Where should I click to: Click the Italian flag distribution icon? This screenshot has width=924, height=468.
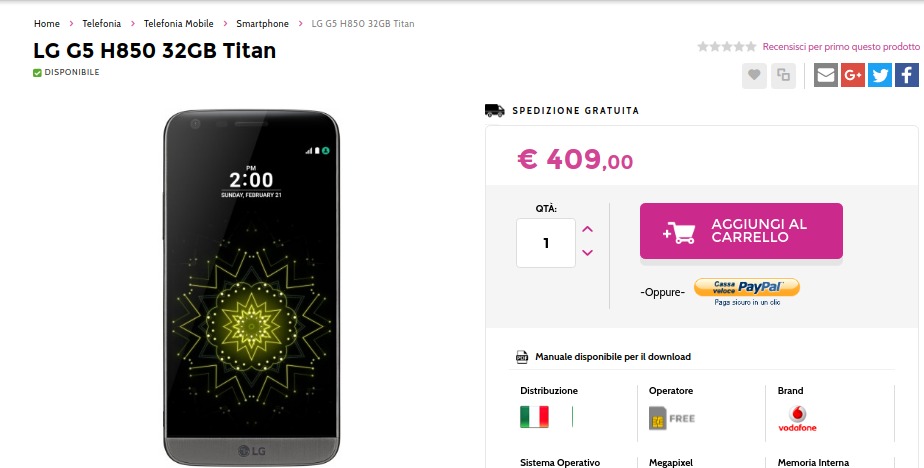[x=534, y=417]
